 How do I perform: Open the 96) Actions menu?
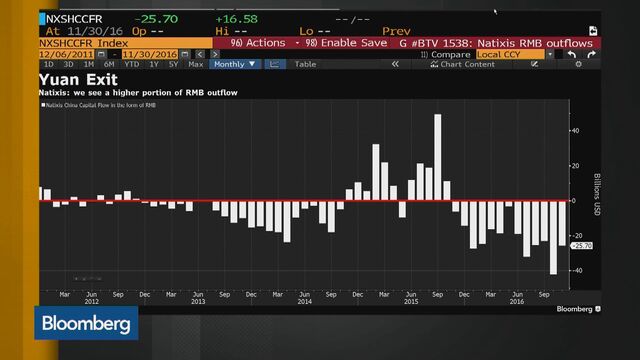coord(258,43)
